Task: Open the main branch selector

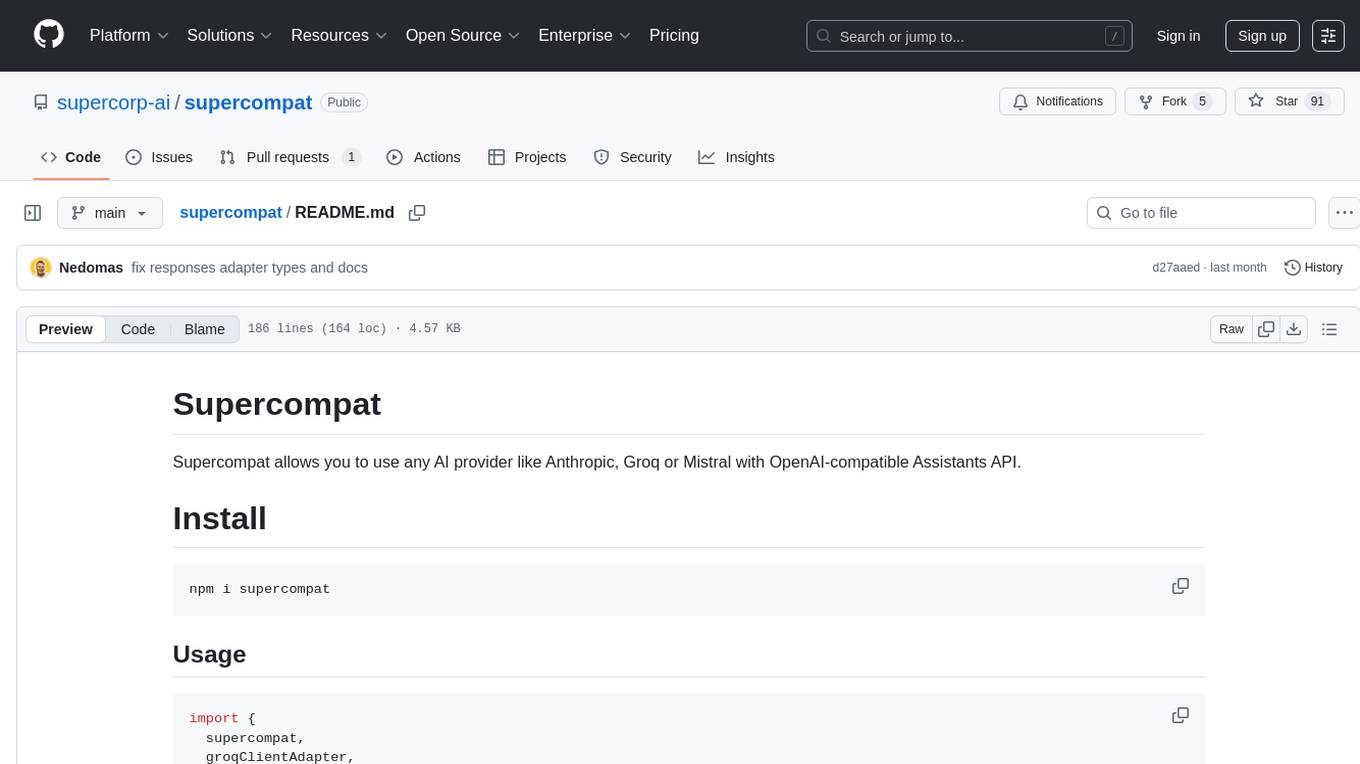Action: tap(110, 213)
